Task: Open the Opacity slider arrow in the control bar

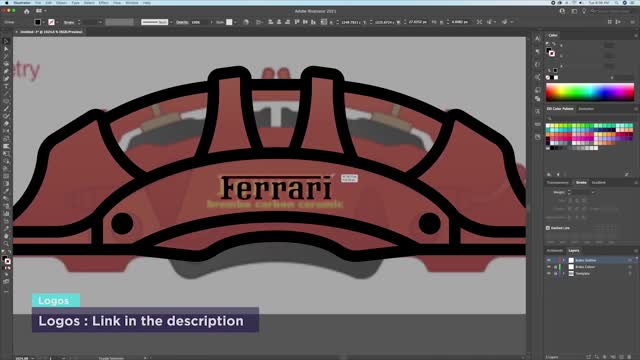Action: click(211, 22)
